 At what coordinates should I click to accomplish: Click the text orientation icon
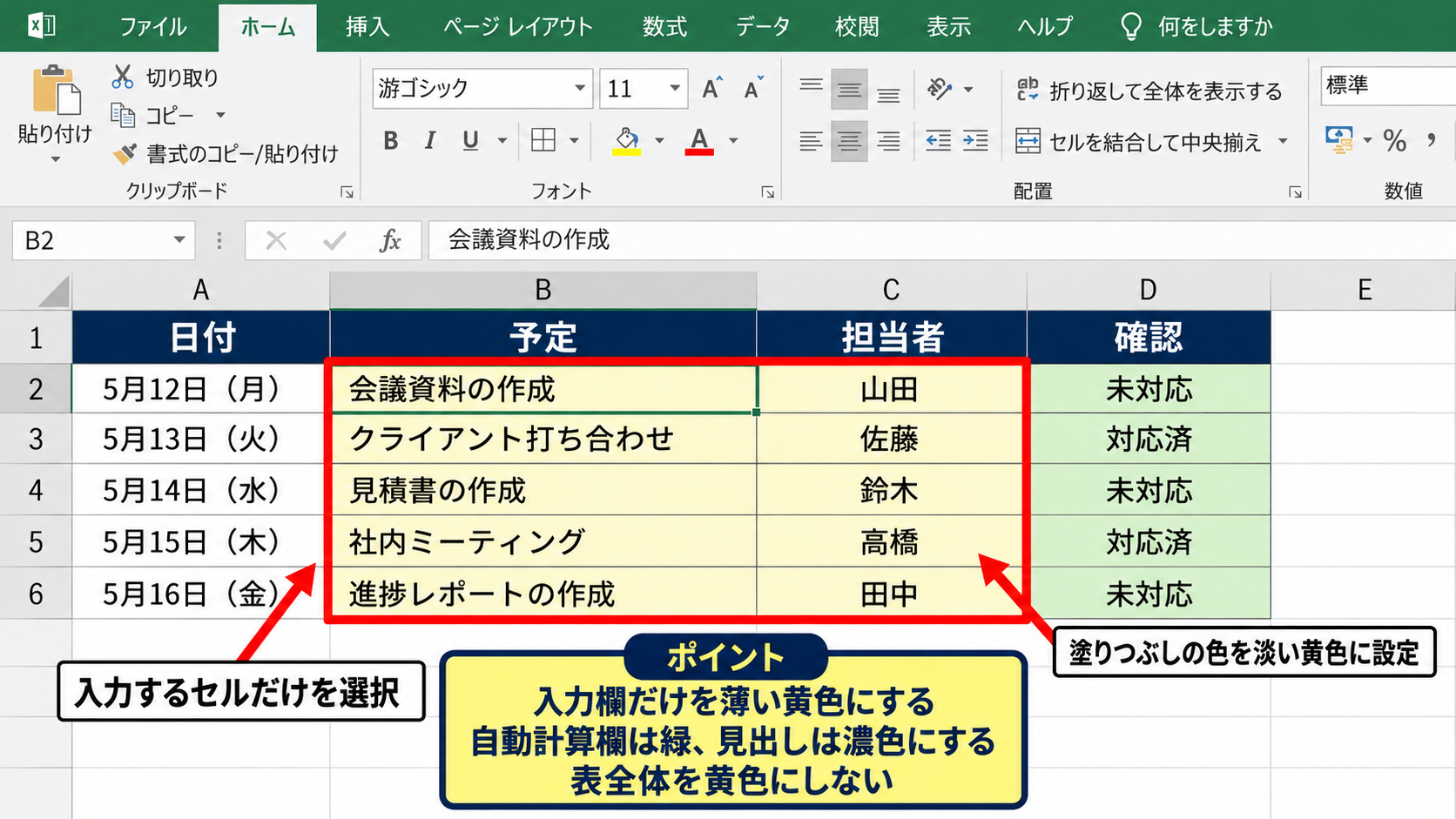tap(940, 89)
